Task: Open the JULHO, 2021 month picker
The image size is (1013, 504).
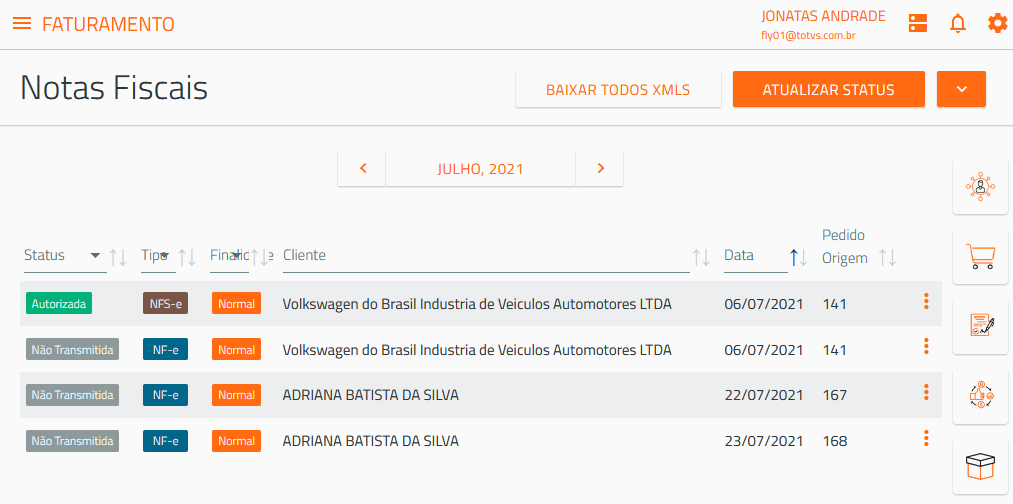Action: coord(481,169)
